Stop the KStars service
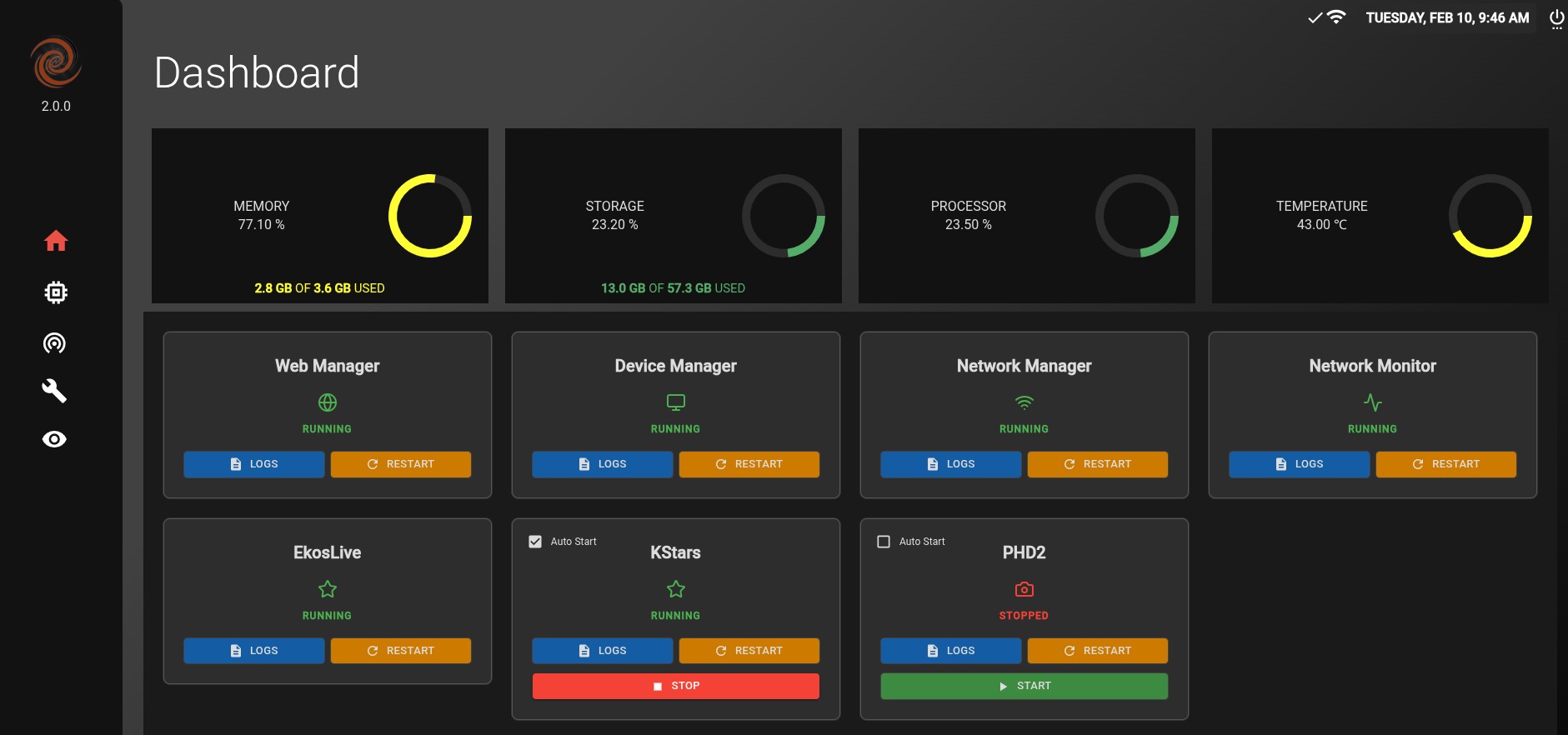The height and width of the screenshot is (735, 1568). pyautogui.click(x=676, y=686)
